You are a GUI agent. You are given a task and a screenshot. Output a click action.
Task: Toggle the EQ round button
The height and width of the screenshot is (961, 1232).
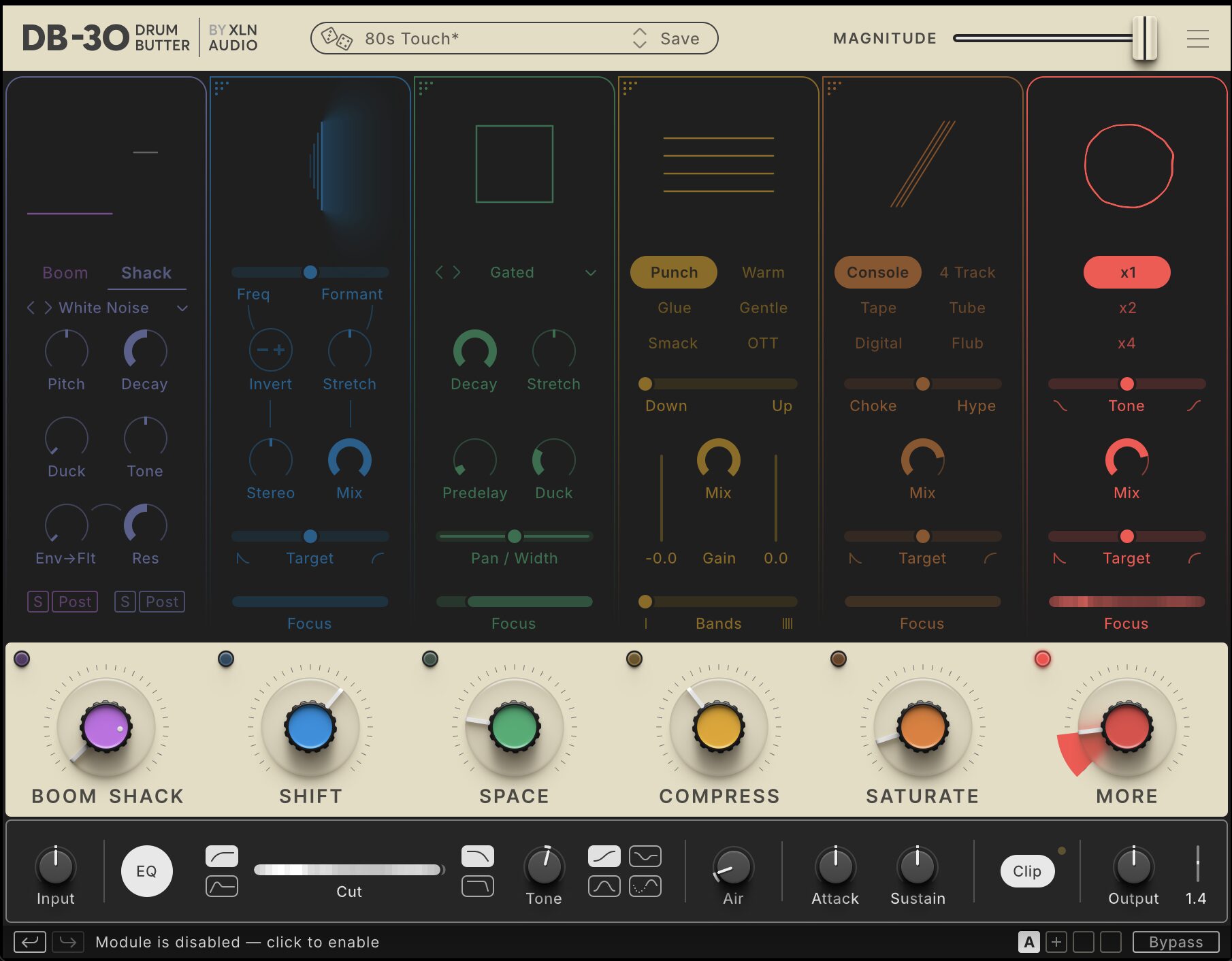click(146, 871)
